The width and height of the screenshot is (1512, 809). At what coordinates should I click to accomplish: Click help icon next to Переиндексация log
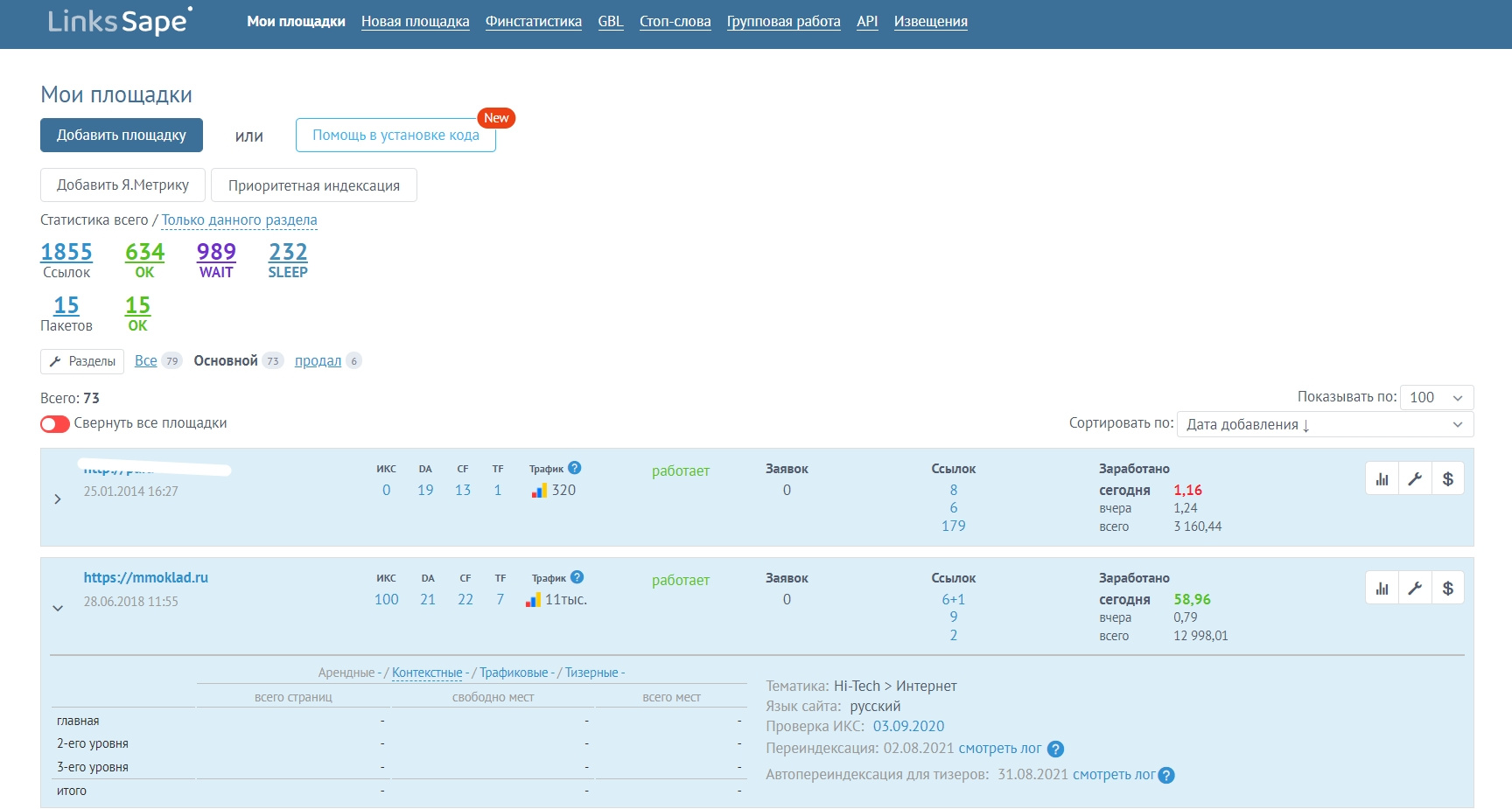(x=1055, y=749)
